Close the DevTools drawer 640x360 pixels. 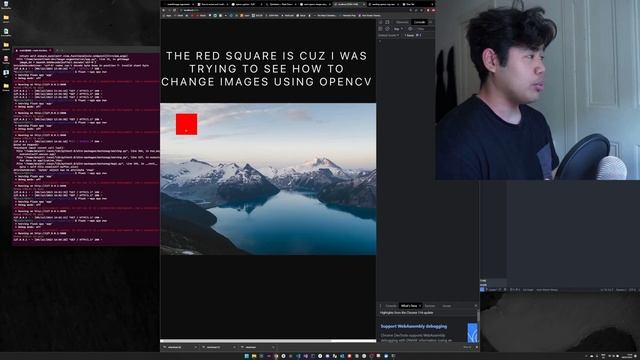476,306
